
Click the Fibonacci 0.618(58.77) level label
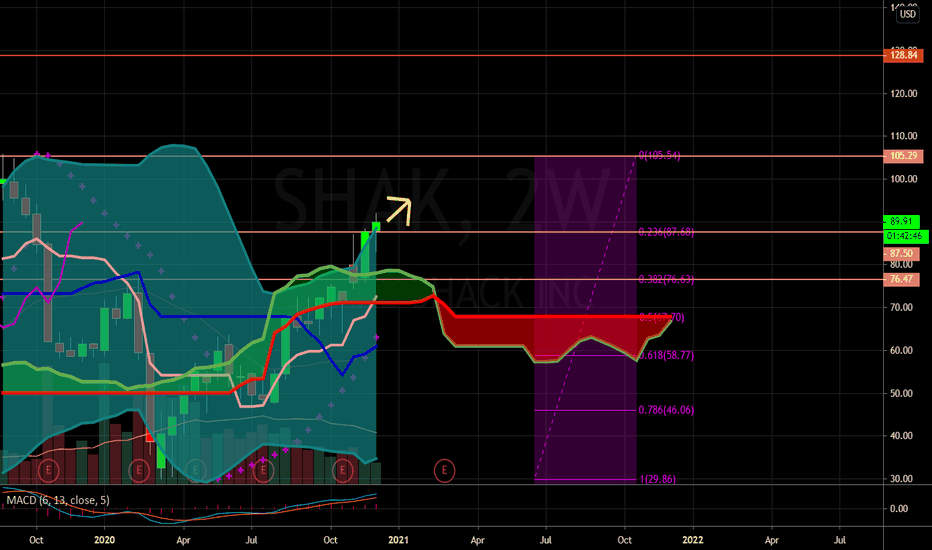[x=666, y=356]
